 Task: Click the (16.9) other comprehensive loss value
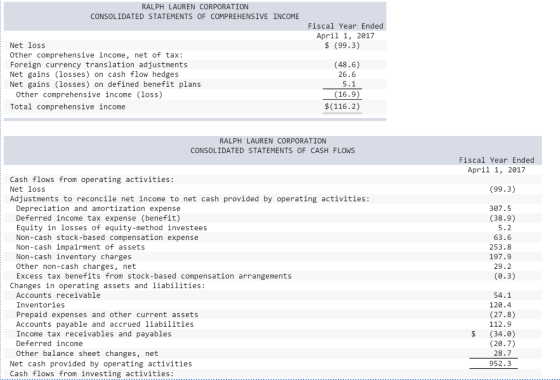click(x=347, y=95)
